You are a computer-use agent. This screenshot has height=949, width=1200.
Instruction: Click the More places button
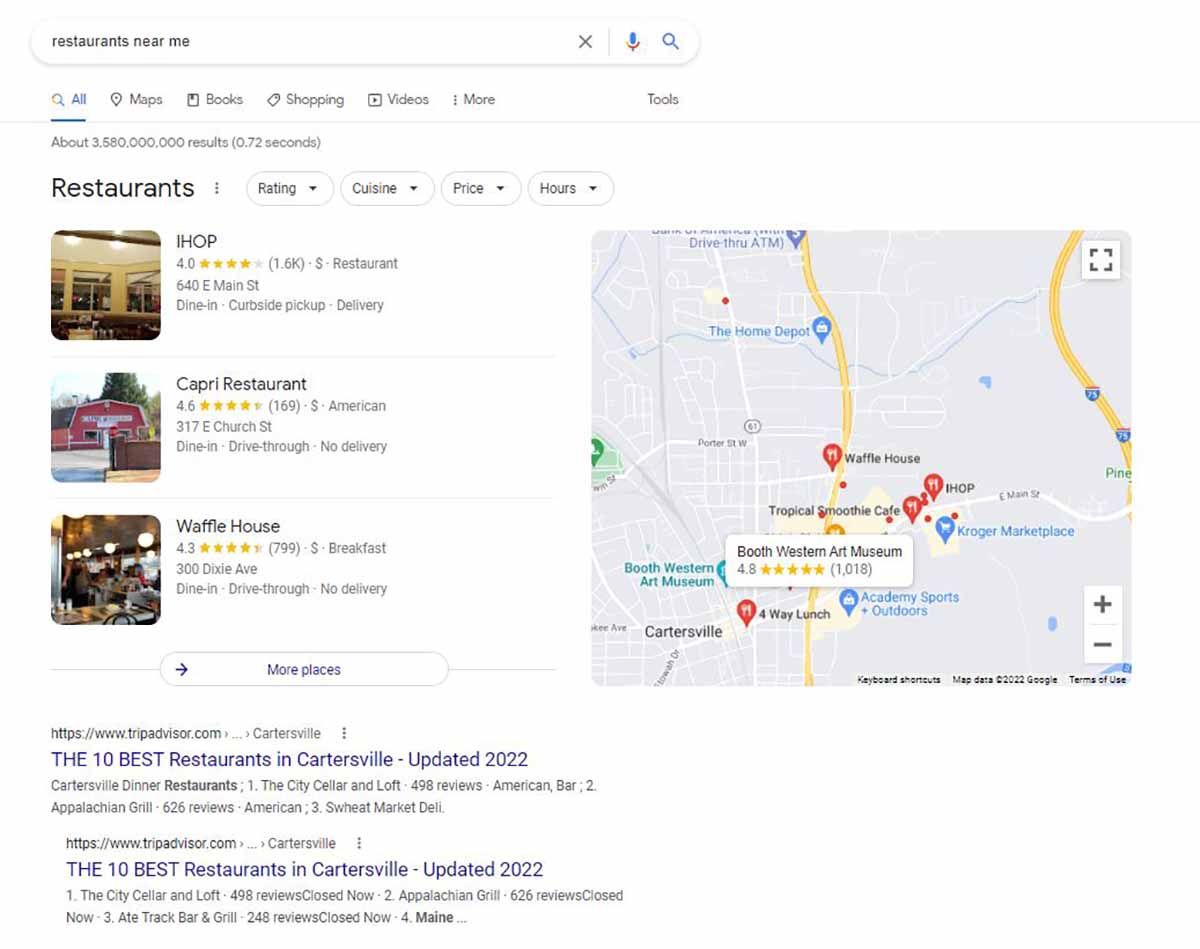(x=304, y=669)
